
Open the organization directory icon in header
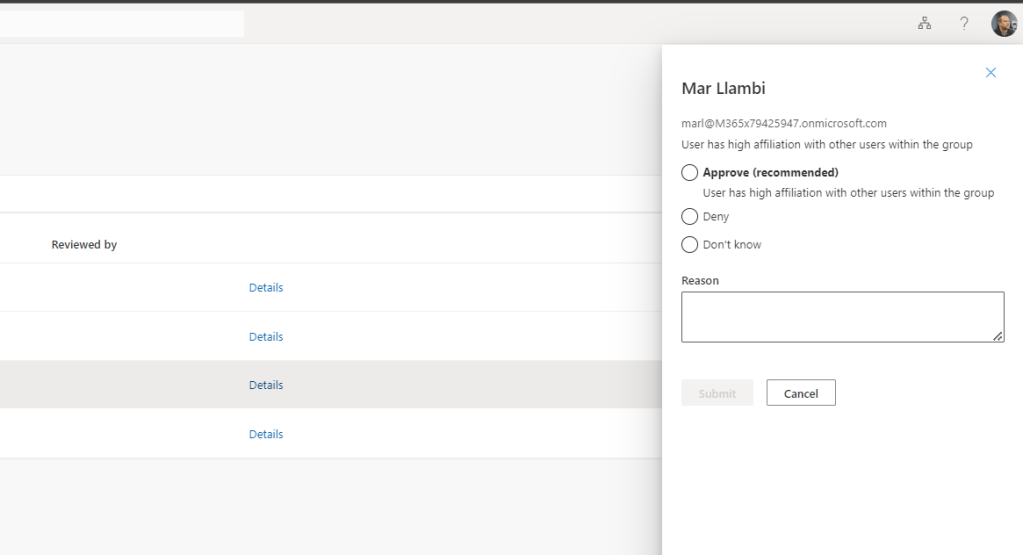tap(925, 24)
